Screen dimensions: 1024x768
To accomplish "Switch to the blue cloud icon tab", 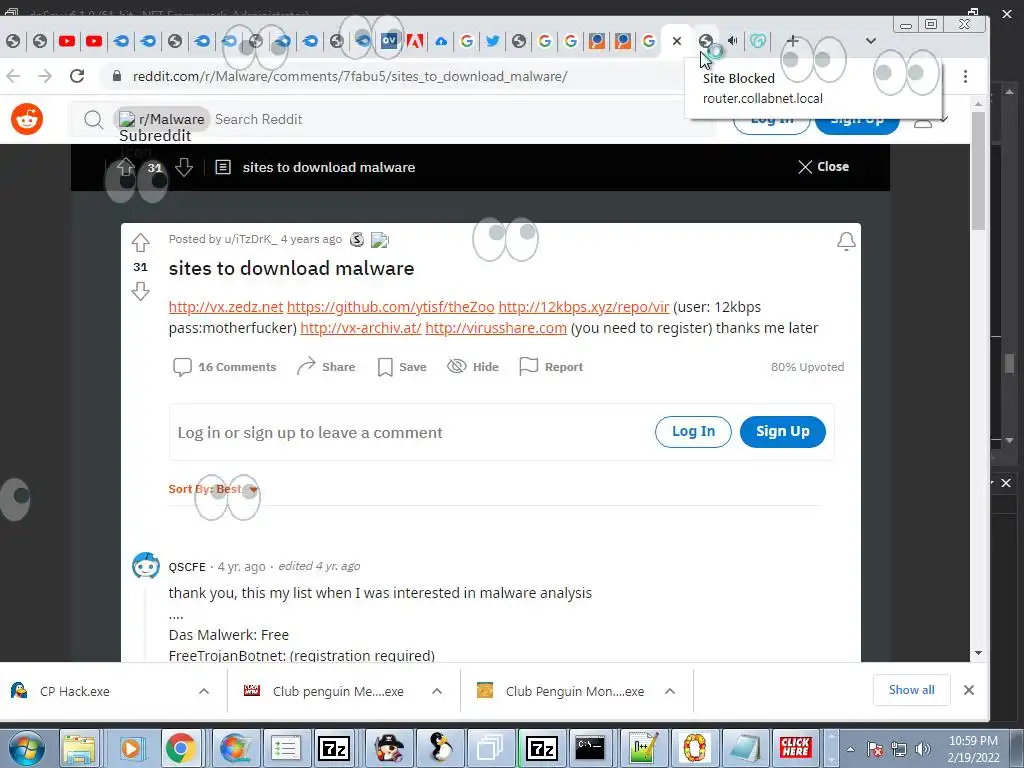I will [x=441, y=41].
